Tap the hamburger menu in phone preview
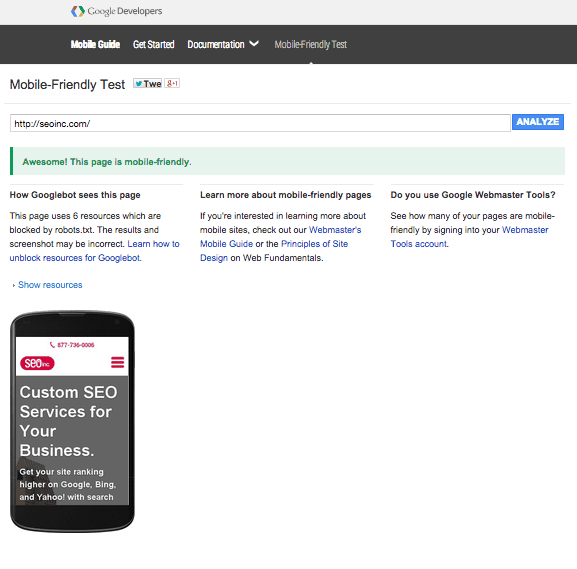The height and width of the screenshot is (569, 577). pos(117,362)
